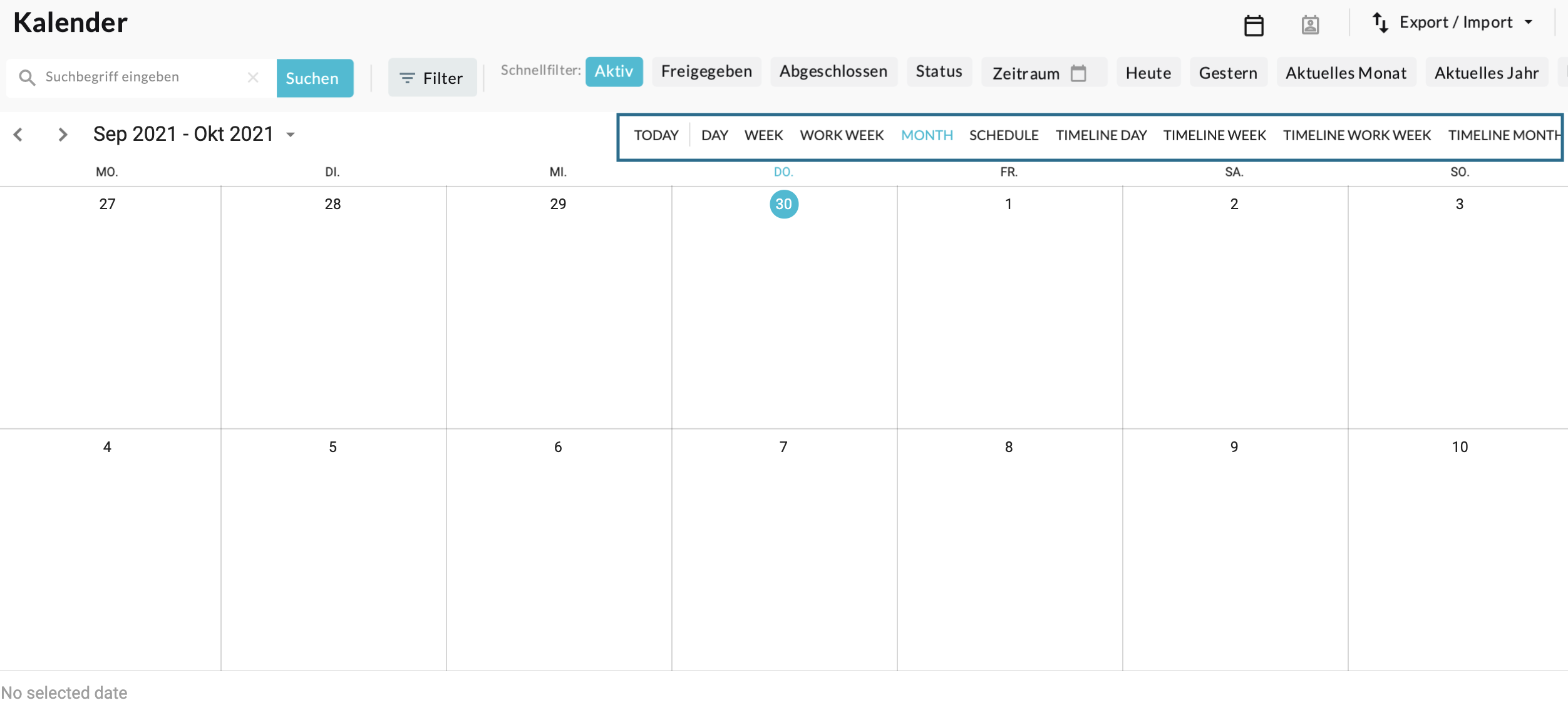Open the Status filter dropdown
The height and width of the screenshot is (715, 1568).
(x=939, y=71)
